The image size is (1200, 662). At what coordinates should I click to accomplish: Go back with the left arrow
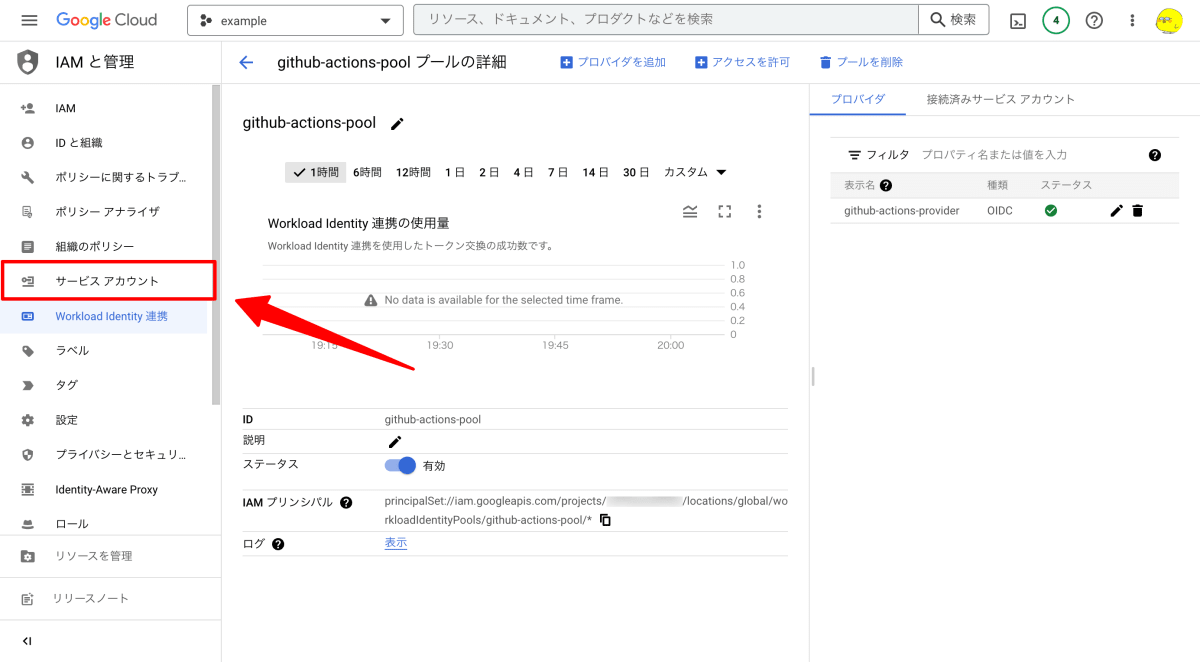coord(246,62)
